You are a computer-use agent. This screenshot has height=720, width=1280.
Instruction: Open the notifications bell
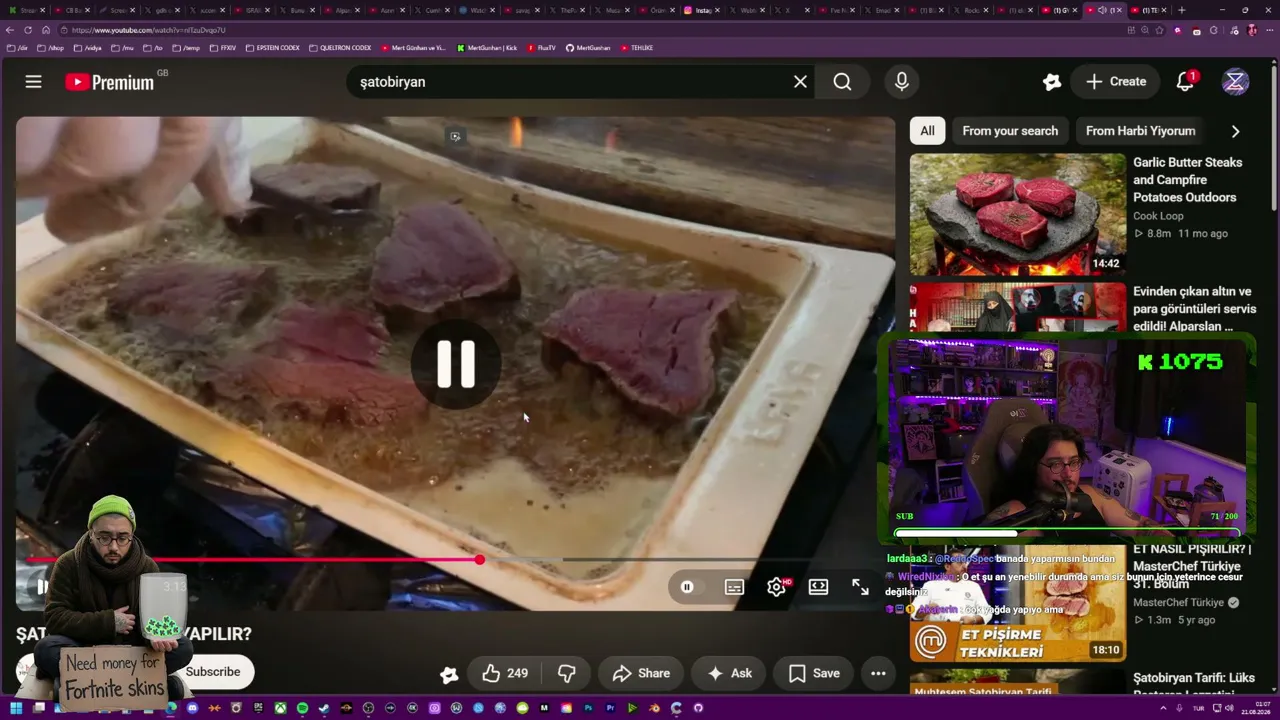1186,82
